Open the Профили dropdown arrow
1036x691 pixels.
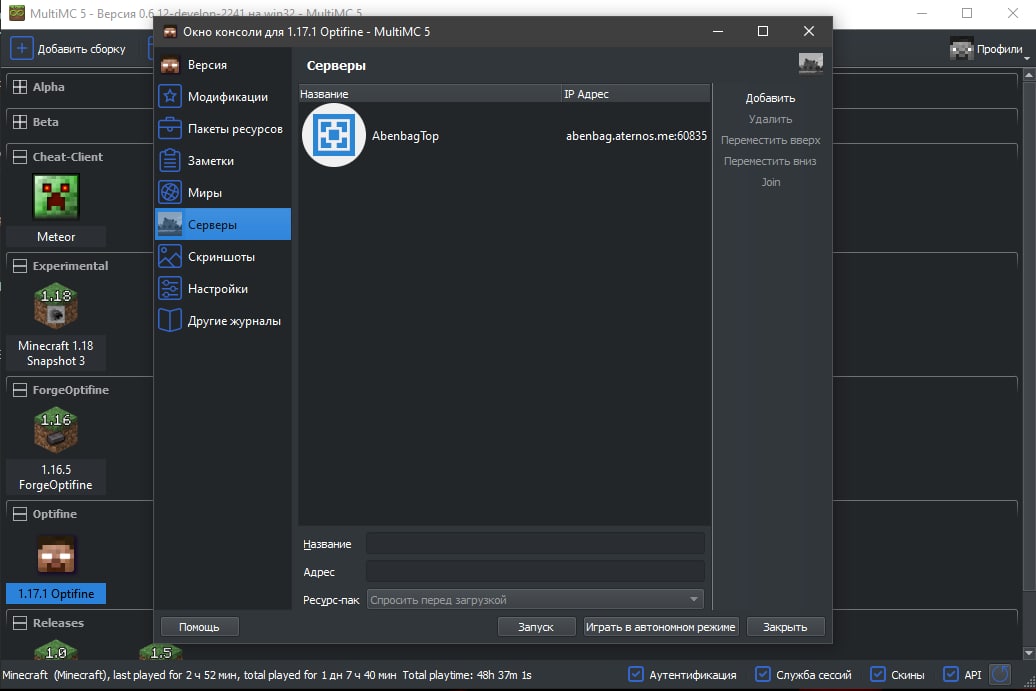[x=1027, y=59]
